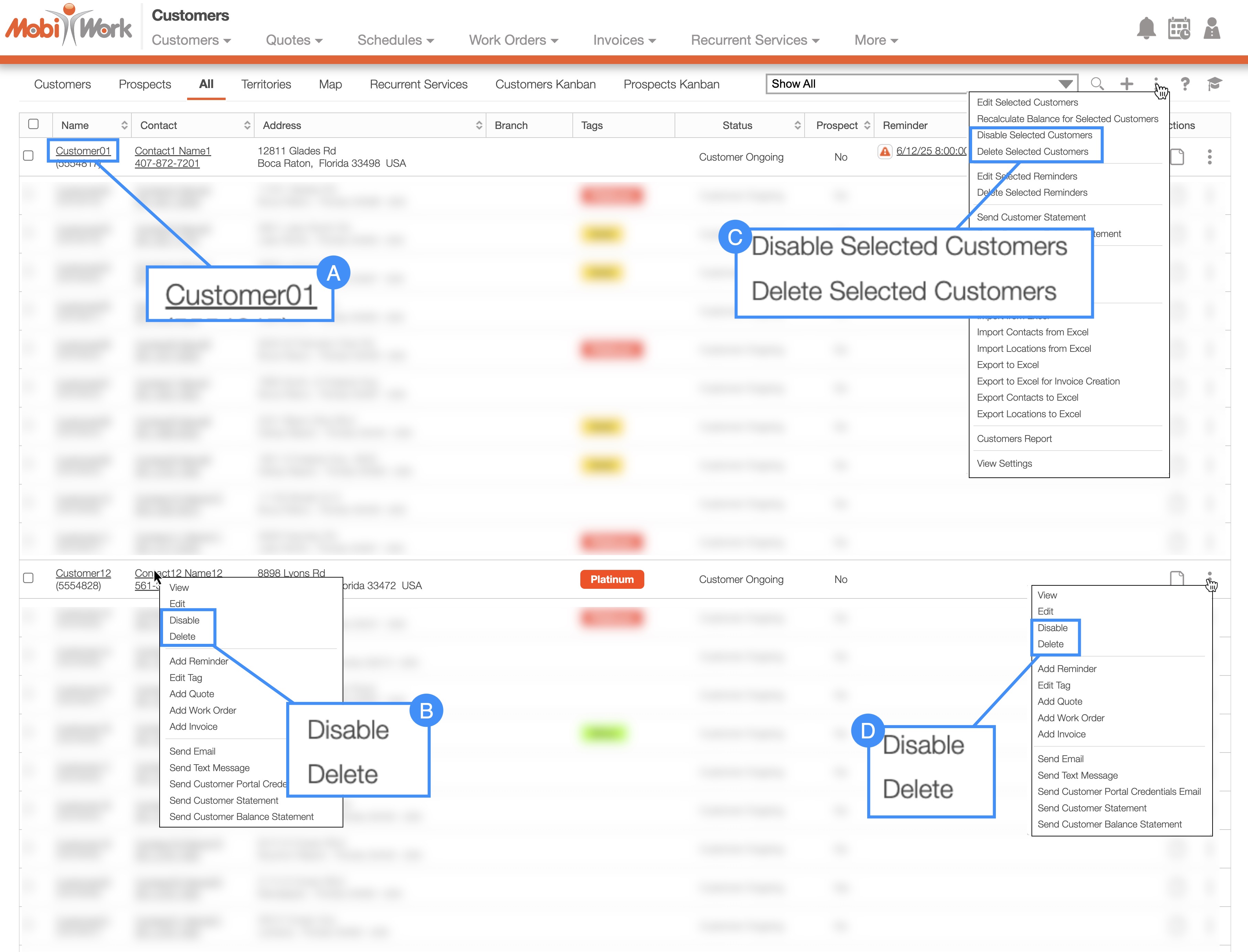This screenshot has height=952, width=1248.
Task: Open the help question mark icon
Action: coord(1185,84)
